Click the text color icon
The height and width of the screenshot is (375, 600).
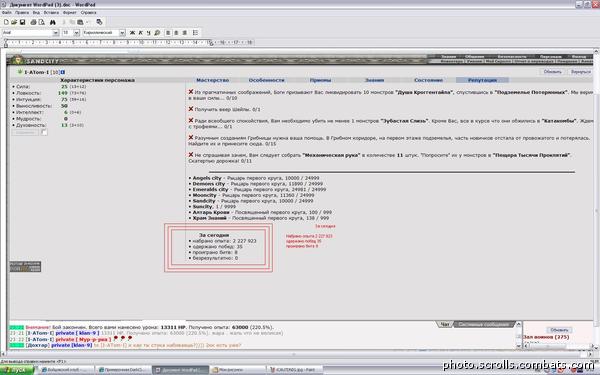pos(157,33)
